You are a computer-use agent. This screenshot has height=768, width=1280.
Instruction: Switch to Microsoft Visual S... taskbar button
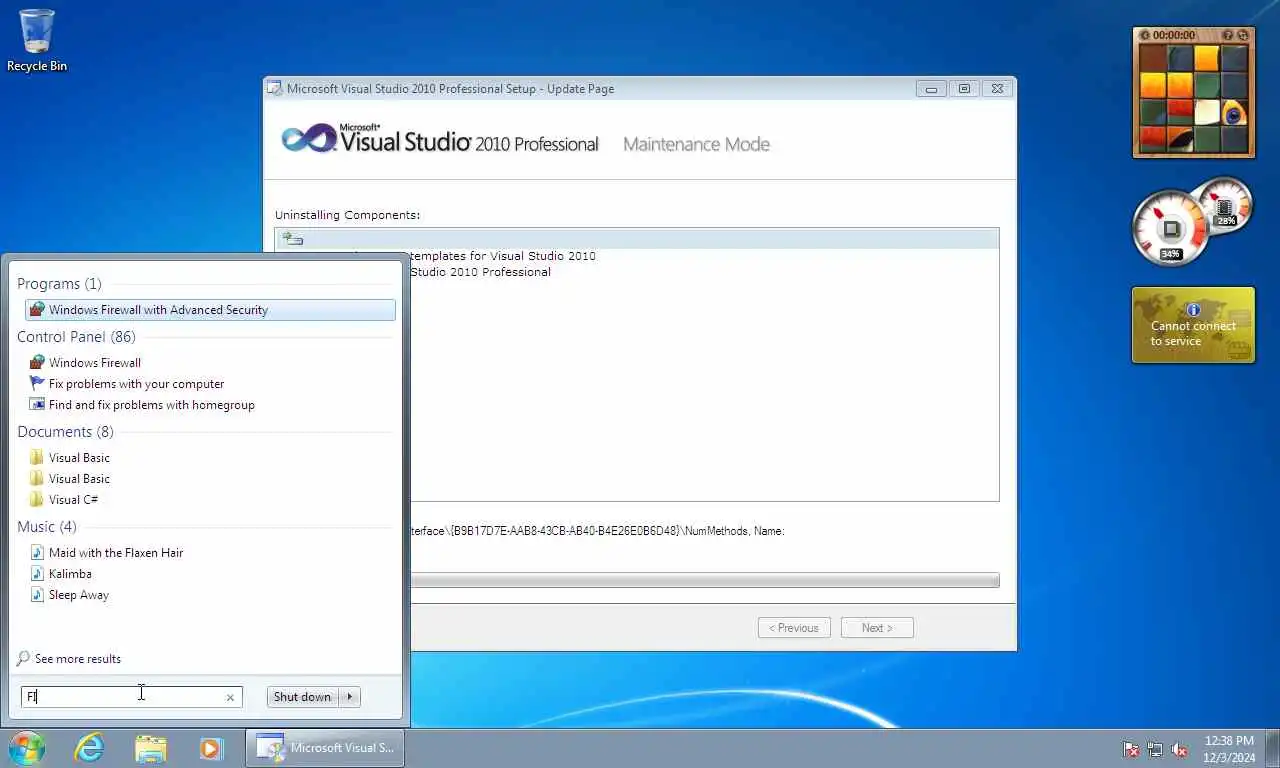coord(325,748)
